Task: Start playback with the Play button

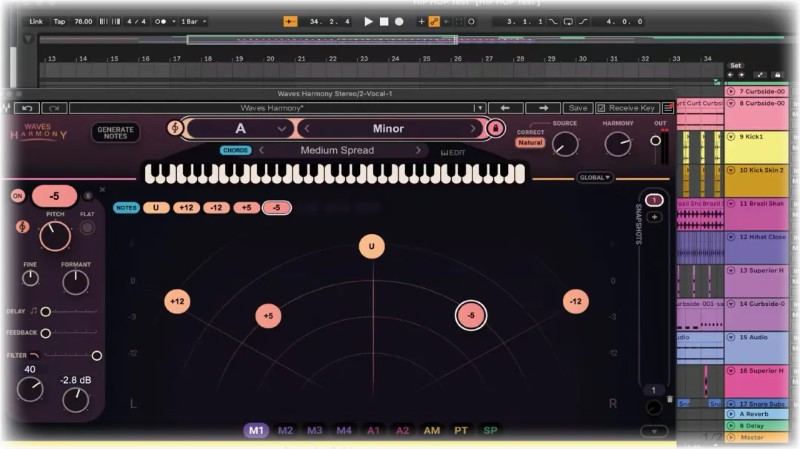Action: [368, 21]
